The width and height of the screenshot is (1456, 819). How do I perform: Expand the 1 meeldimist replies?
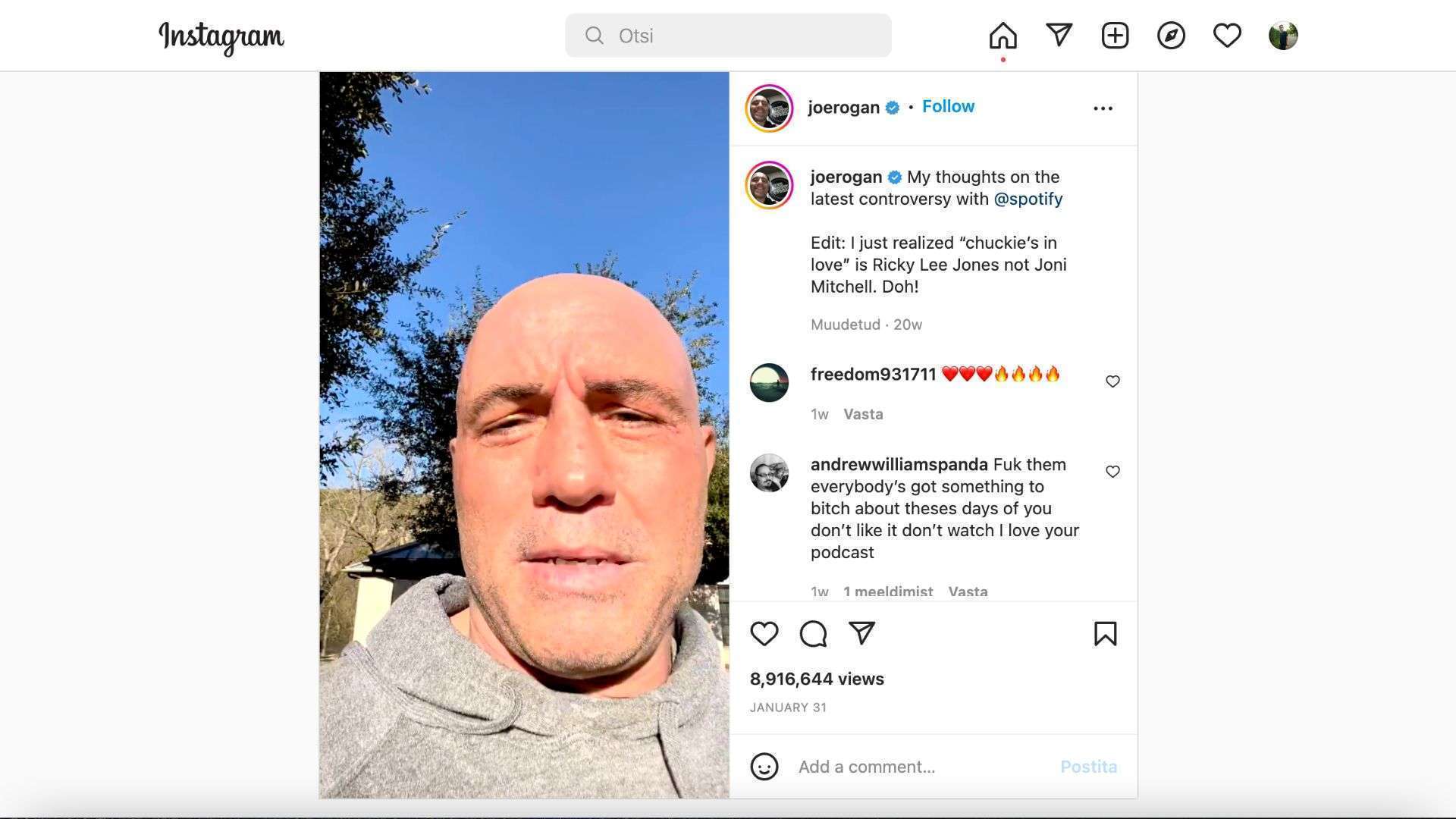coord(888,591)
